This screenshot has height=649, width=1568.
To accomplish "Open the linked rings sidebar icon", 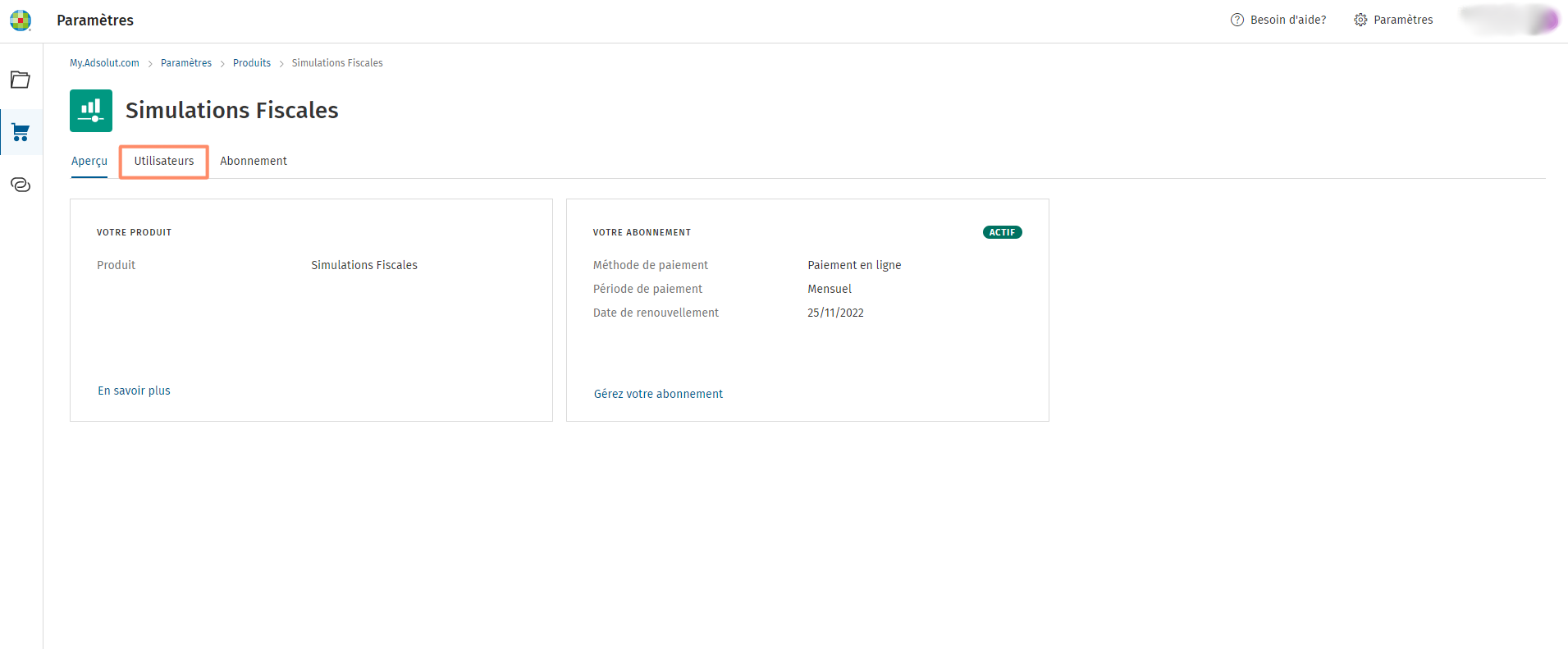I will 21,185.
